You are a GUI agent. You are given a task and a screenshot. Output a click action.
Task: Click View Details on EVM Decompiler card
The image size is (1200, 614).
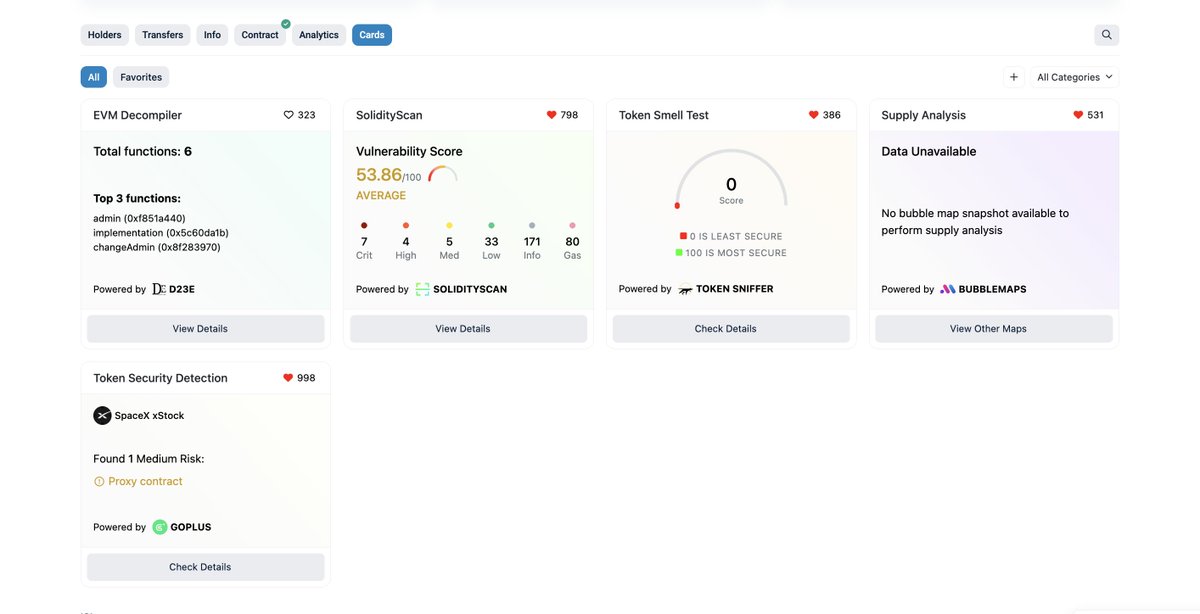(206, 329)
